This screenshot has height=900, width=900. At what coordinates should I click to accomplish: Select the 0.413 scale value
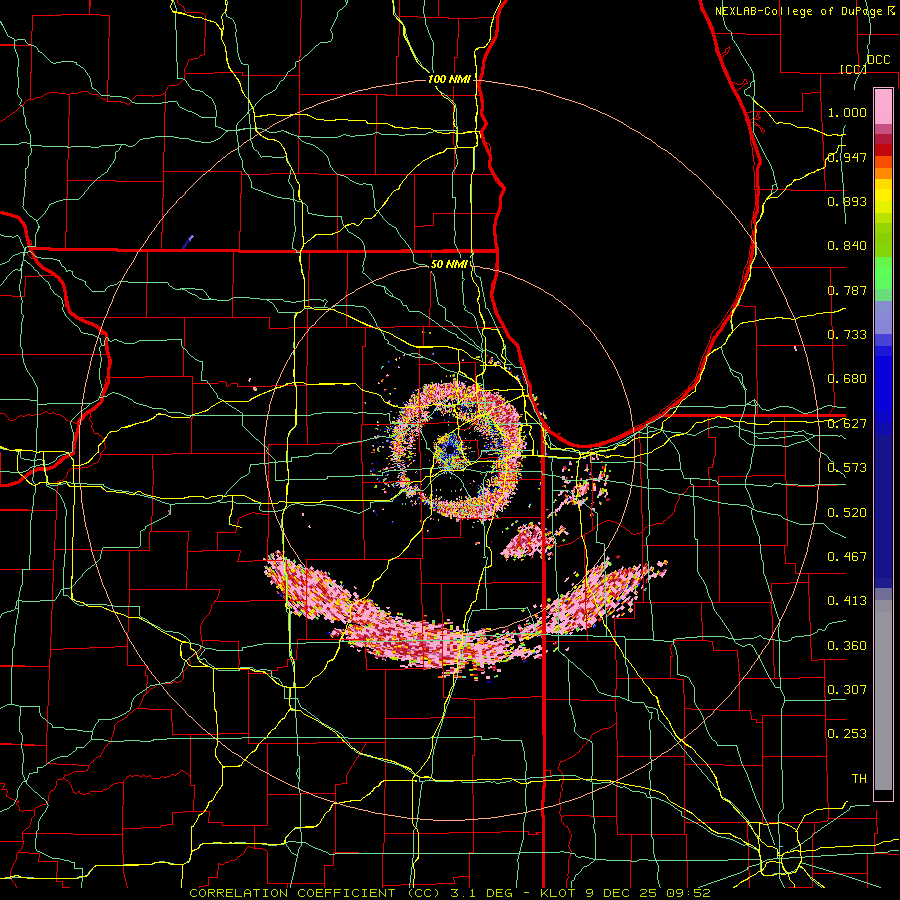pos(847,601)
